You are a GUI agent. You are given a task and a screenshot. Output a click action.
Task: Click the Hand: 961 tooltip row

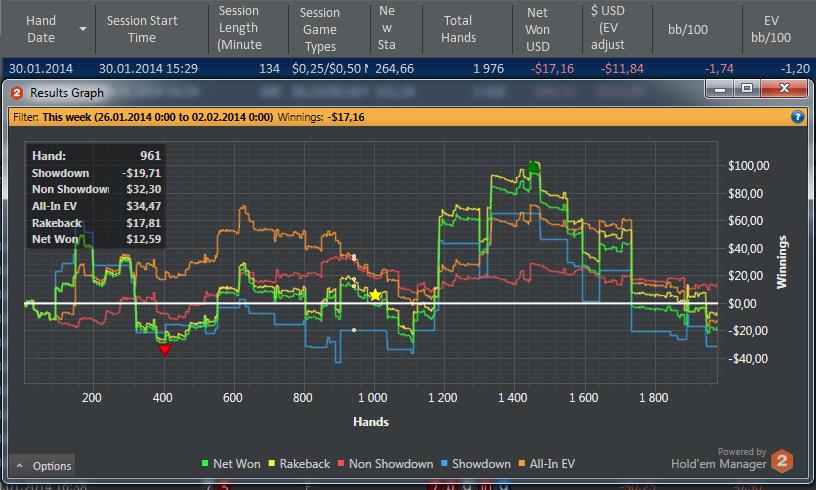tap(96, 156)
